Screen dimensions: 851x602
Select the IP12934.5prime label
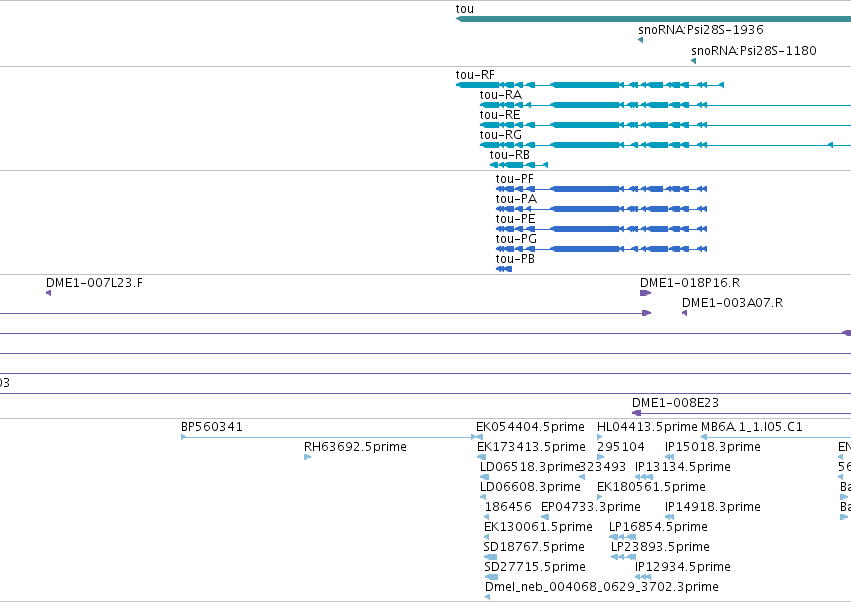click(x=683, y=567)
